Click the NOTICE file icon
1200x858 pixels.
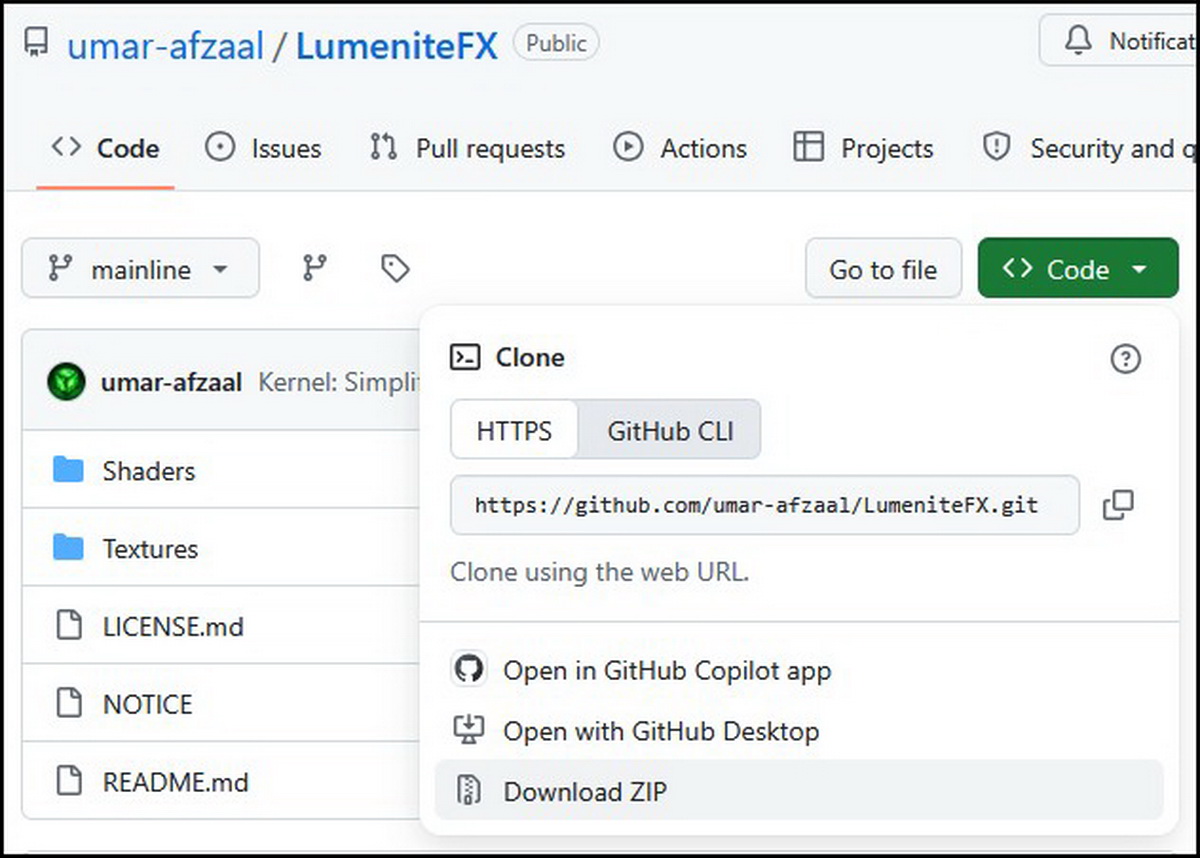(68, 704)
